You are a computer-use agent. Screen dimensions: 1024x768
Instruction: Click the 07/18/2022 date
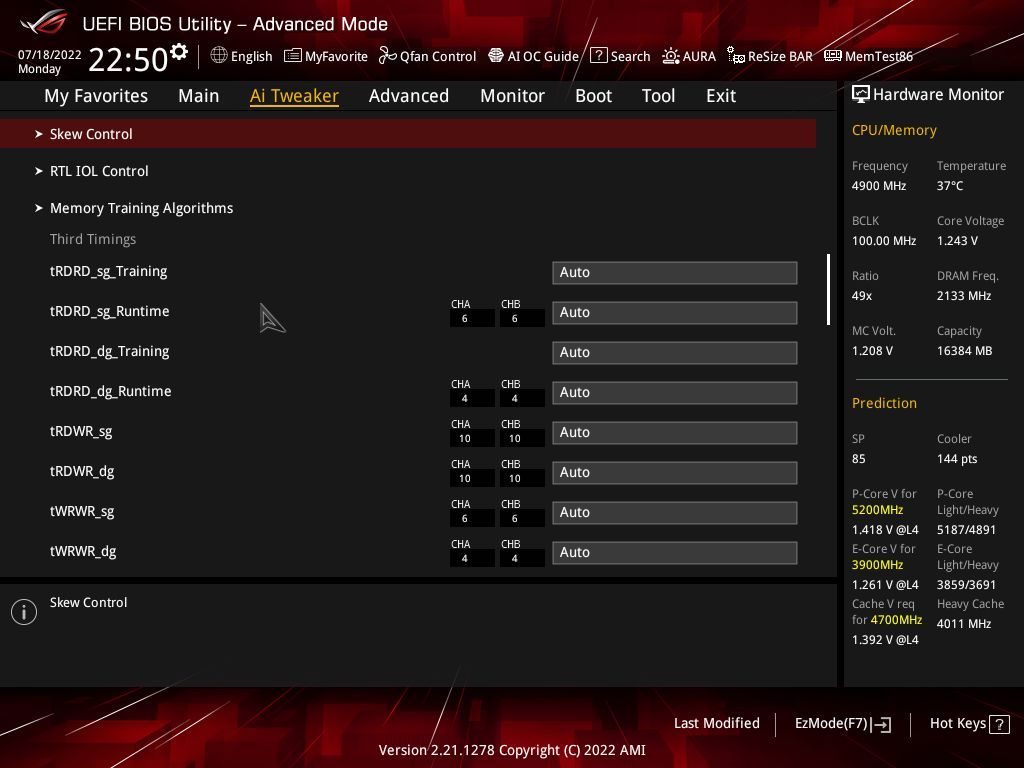(x=50, y=55)
